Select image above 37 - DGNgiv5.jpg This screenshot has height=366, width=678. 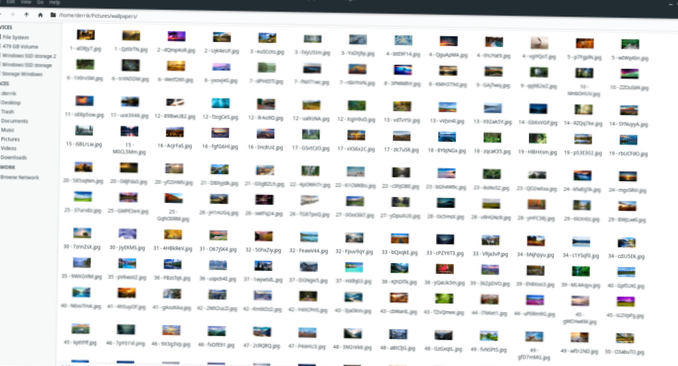pos(308,266)
